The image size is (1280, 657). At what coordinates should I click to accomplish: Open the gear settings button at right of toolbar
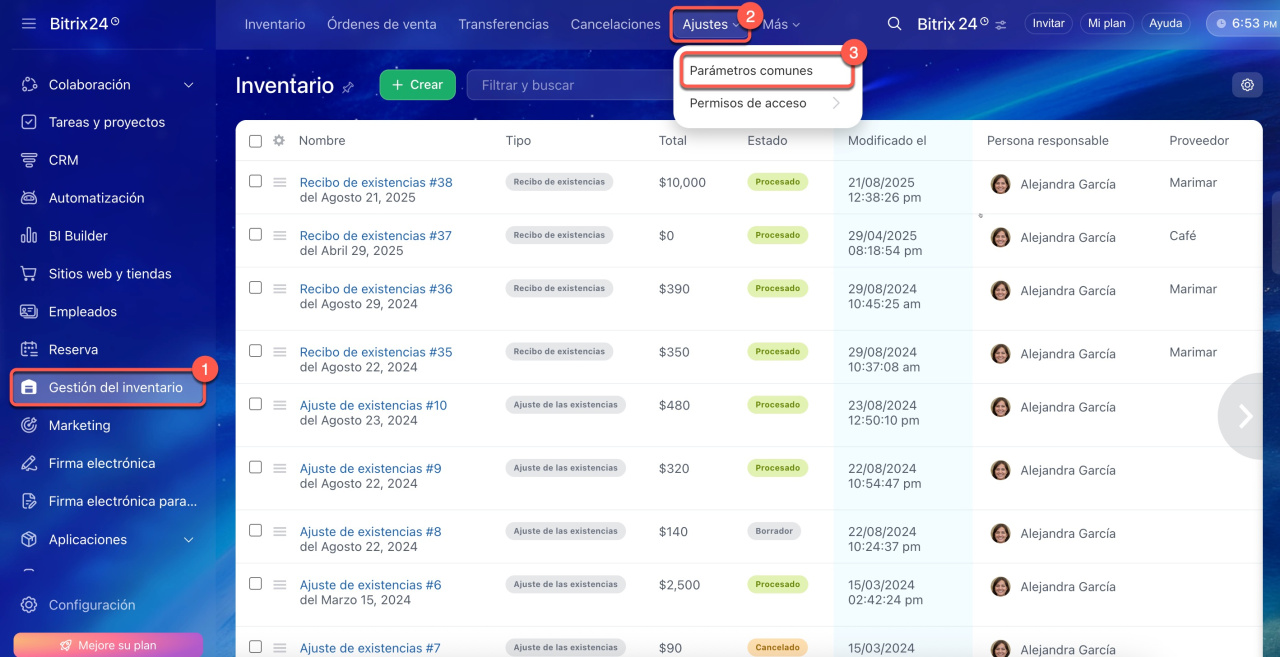point(1247,85)
